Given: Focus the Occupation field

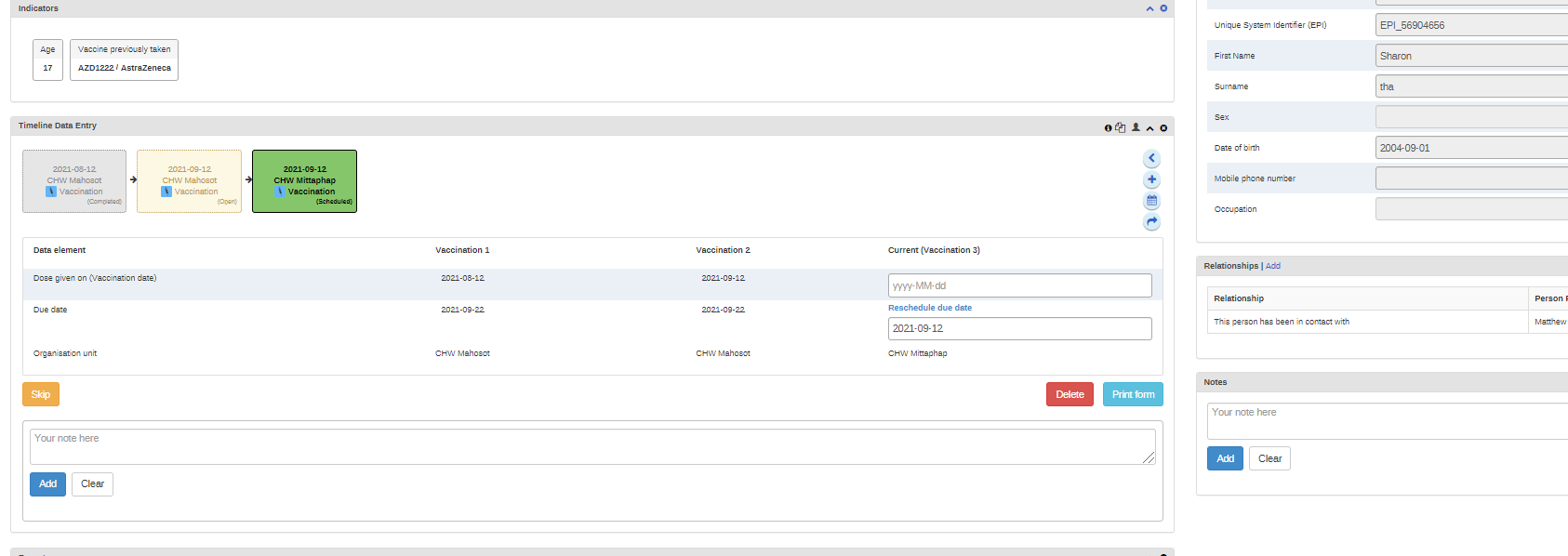Looking at the screenshot, I should click(1471, 209).
